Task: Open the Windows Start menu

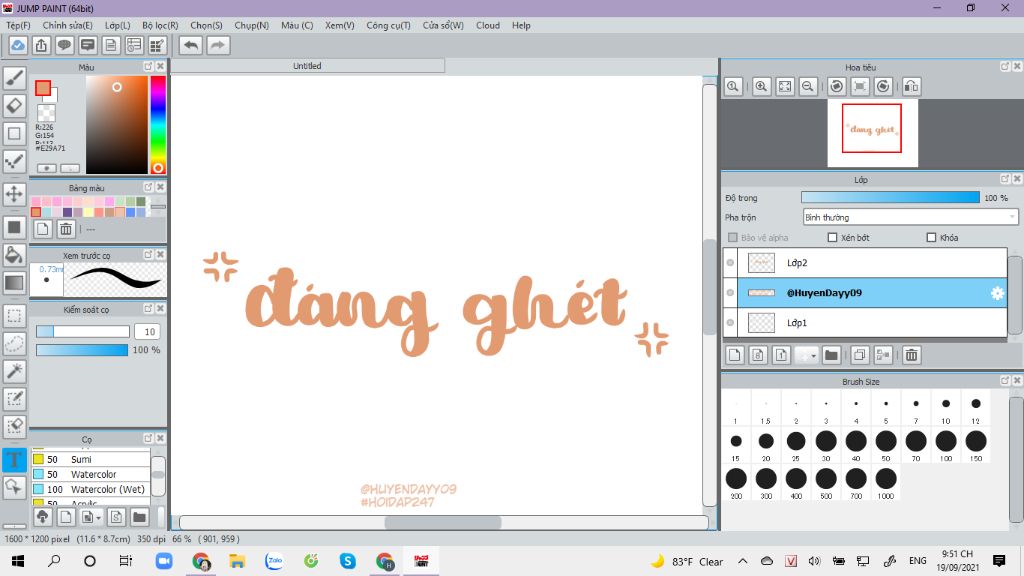Action: (x=18, y=561)
